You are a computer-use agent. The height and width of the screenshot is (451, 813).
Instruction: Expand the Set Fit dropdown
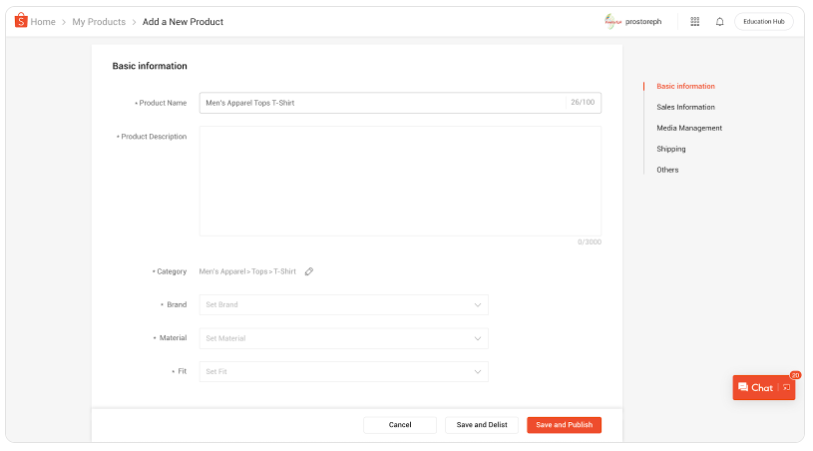[x=343, y=372]
